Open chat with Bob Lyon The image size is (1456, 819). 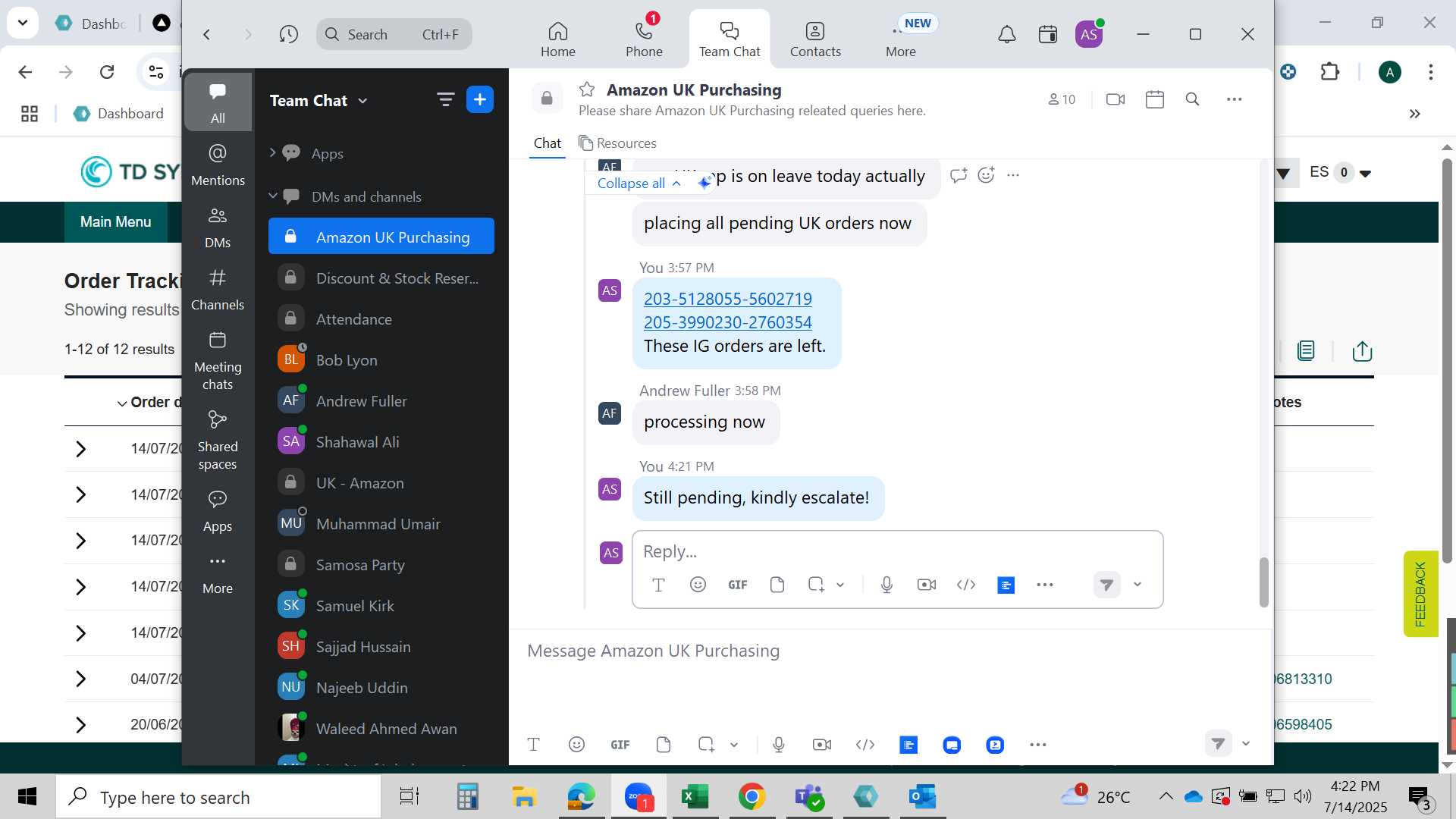(x=381, y=360)
